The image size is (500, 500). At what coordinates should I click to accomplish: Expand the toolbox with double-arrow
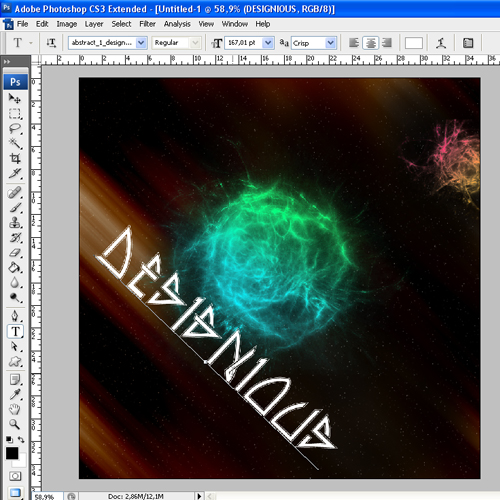[x=7, y=62]
